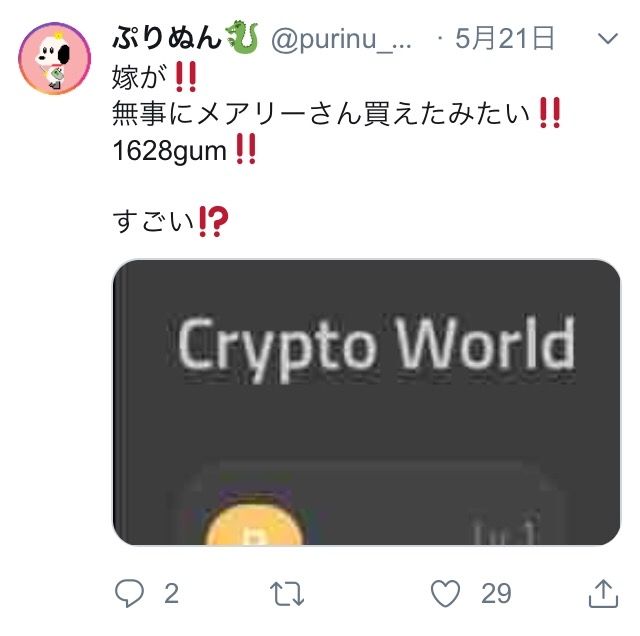Retweet this post using the retweet icon
The image size is (640, 636).
(287, 594)
